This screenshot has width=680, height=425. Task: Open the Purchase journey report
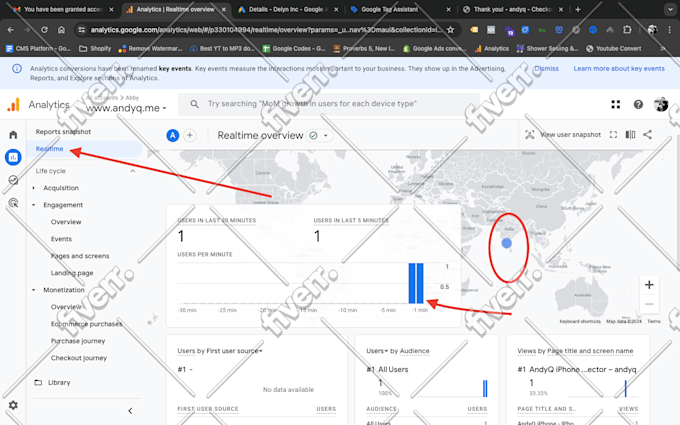[x=78, y=341]
